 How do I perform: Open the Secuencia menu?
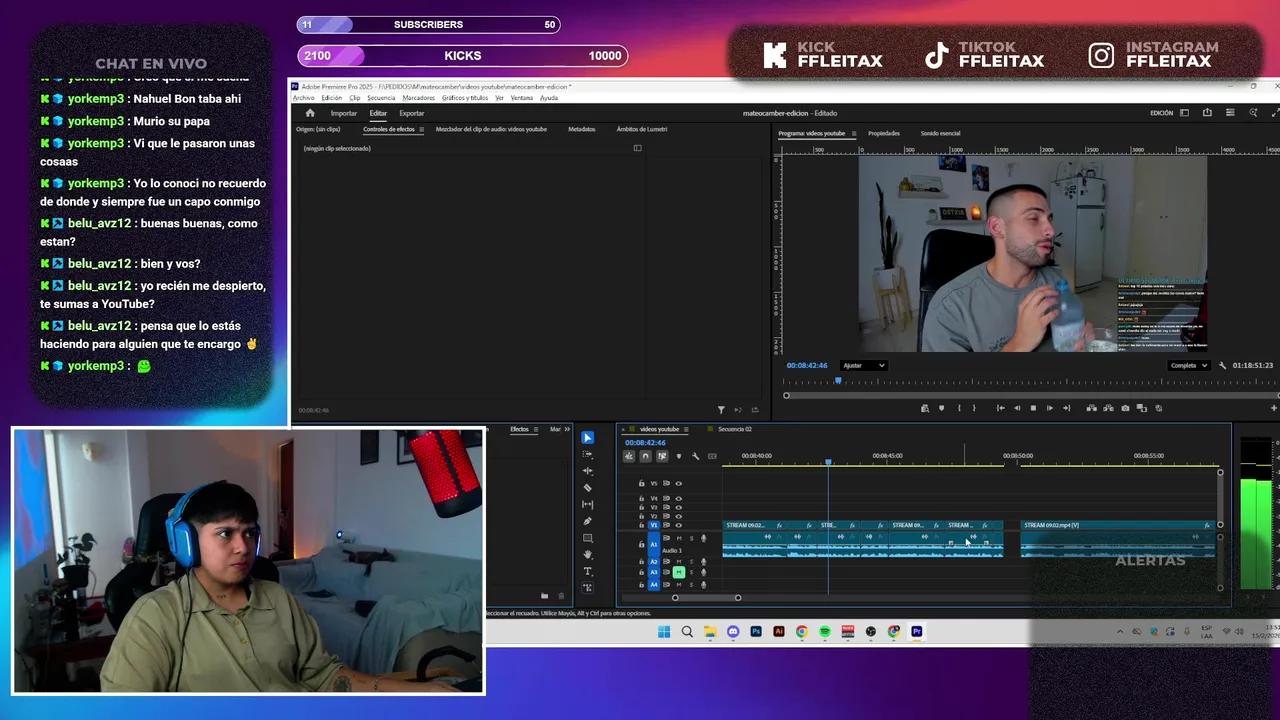381,98
